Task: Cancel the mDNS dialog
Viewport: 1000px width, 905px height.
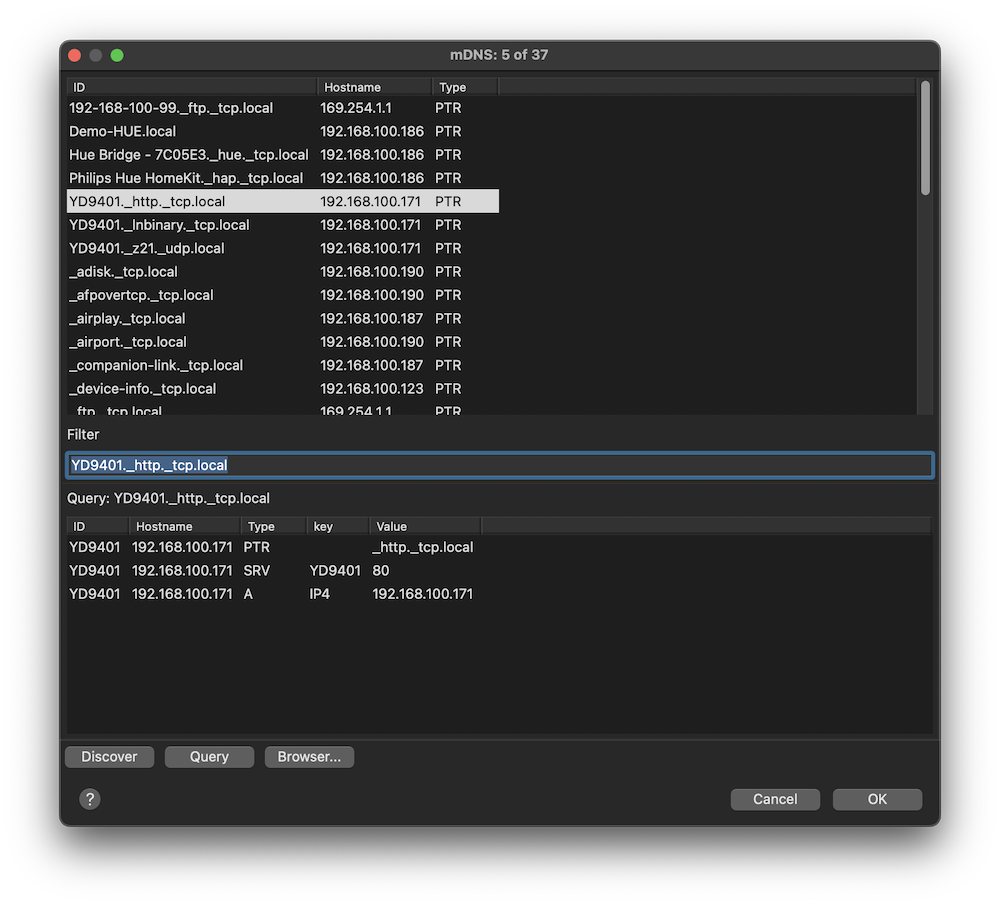Action: pyautogui.click(x=775, y=799)
